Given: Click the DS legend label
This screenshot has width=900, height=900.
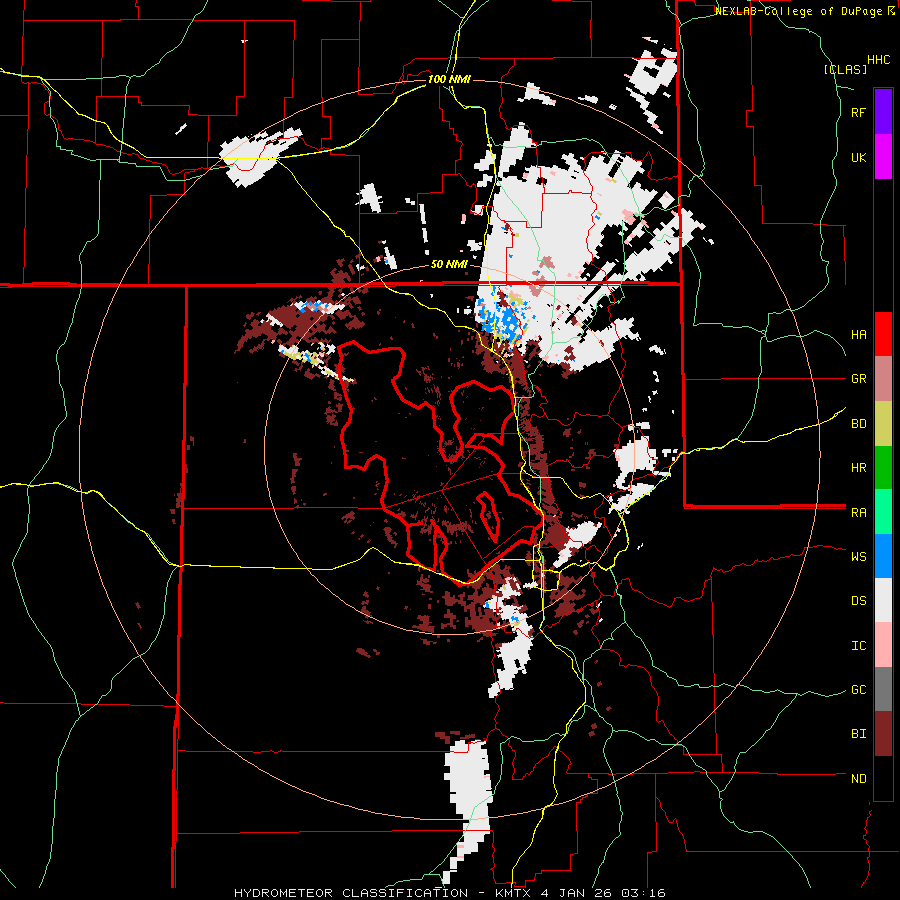Looking at the screenshot, I should click(859, 601).
